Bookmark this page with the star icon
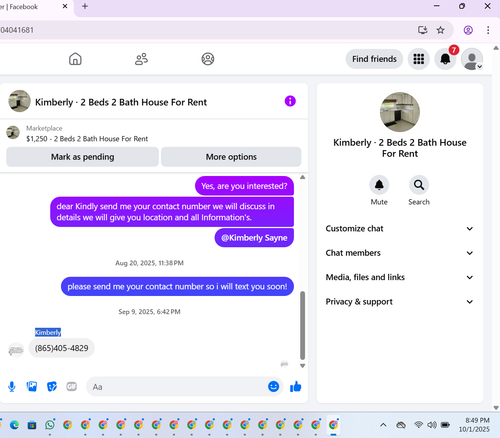The height and width of the screenshot is (438, 500). pos(441,30)
